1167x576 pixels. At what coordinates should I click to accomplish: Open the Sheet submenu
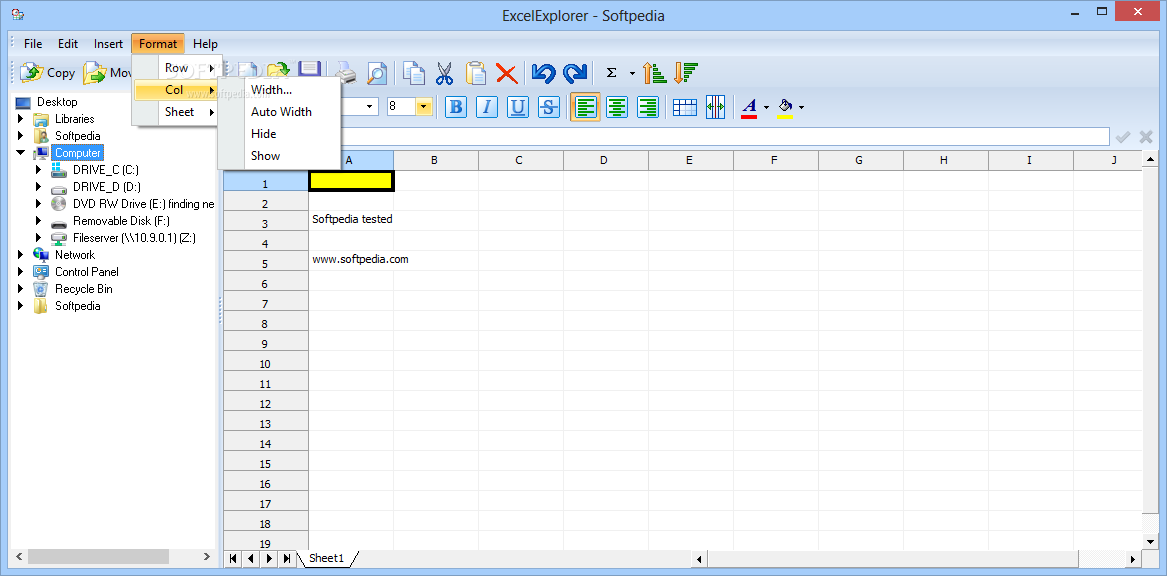pos(177,112)
